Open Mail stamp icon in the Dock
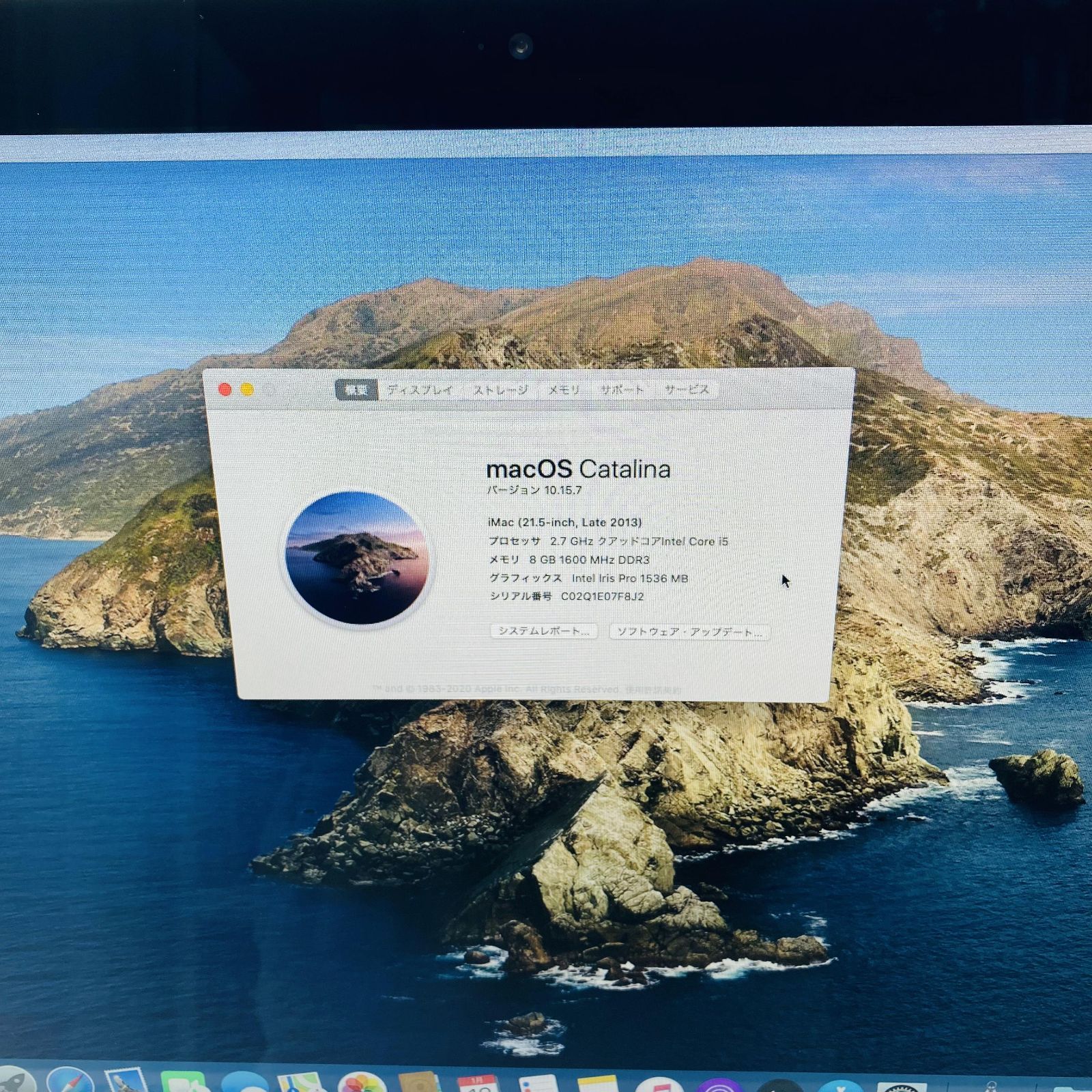The width and height of the screenshot is (1092, 1092). (127, 1081)
